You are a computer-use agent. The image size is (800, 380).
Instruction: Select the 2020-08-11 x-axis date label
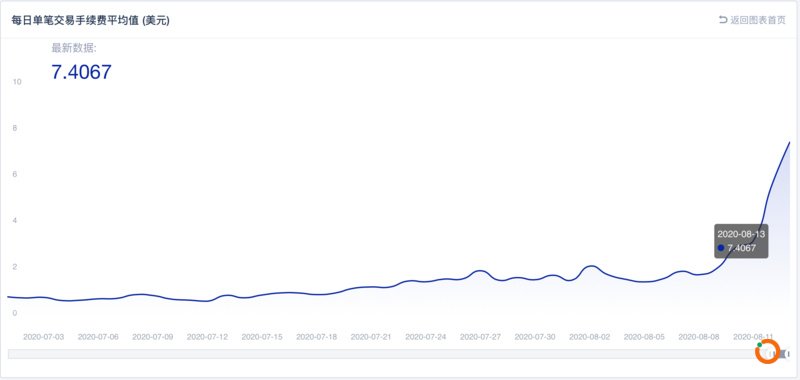click(754, 337)
